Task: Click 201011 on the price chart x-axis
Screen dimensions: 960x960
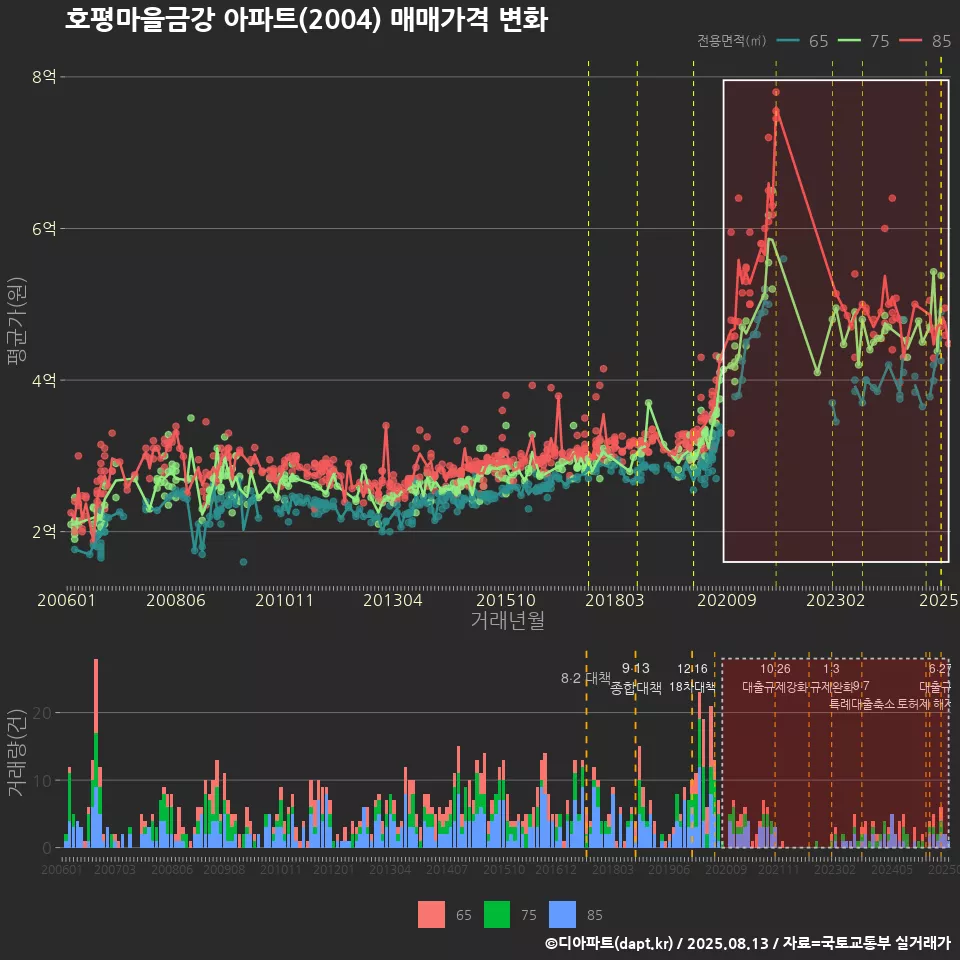Action: 284,600
